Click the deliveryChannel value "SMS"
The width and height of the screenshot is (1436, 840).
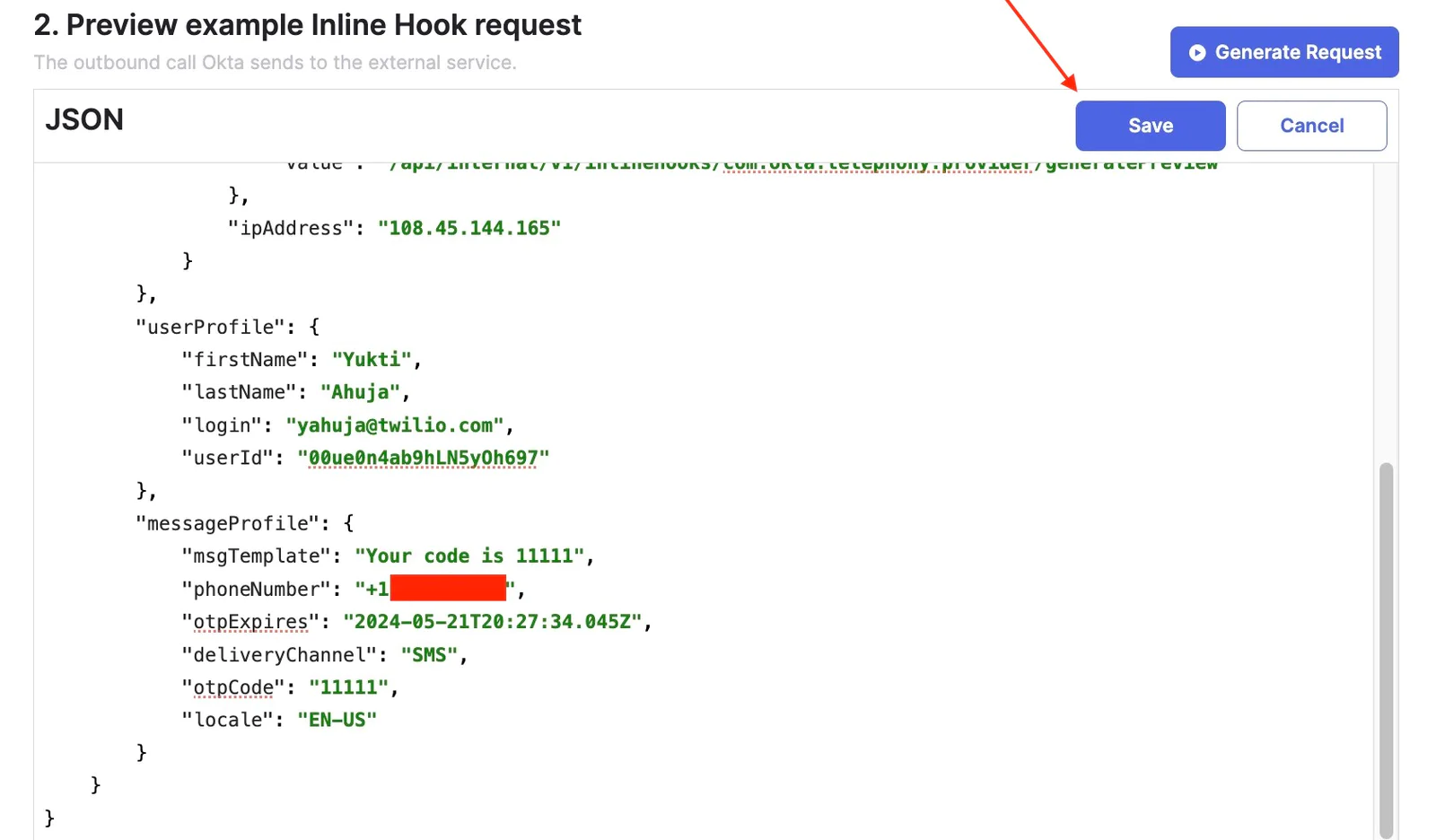coord(429,655)
